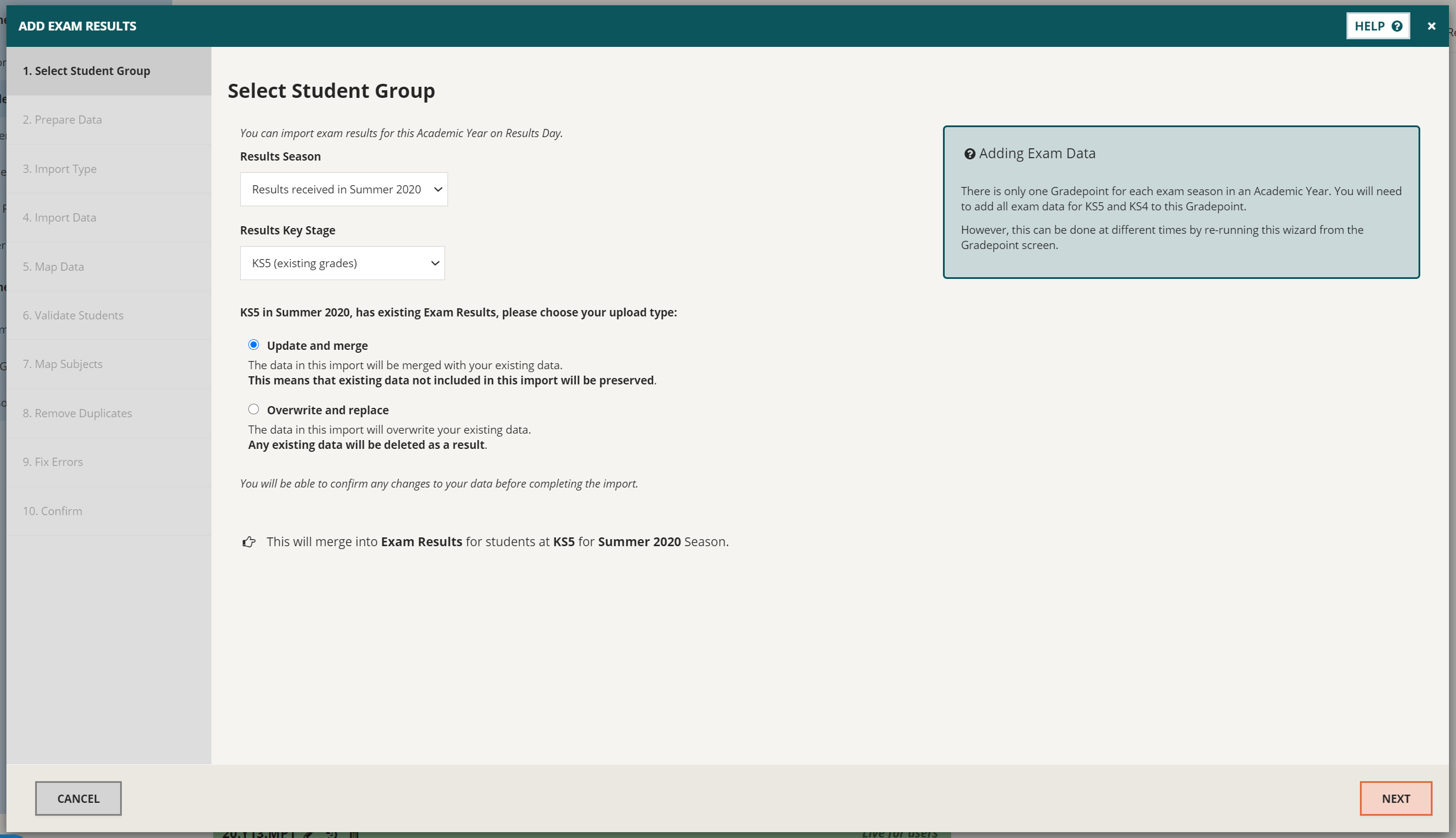Screen dimensions: 1456x838
Task: Click the thumbs-up merge icon
Action: click(x=248, y=541)
